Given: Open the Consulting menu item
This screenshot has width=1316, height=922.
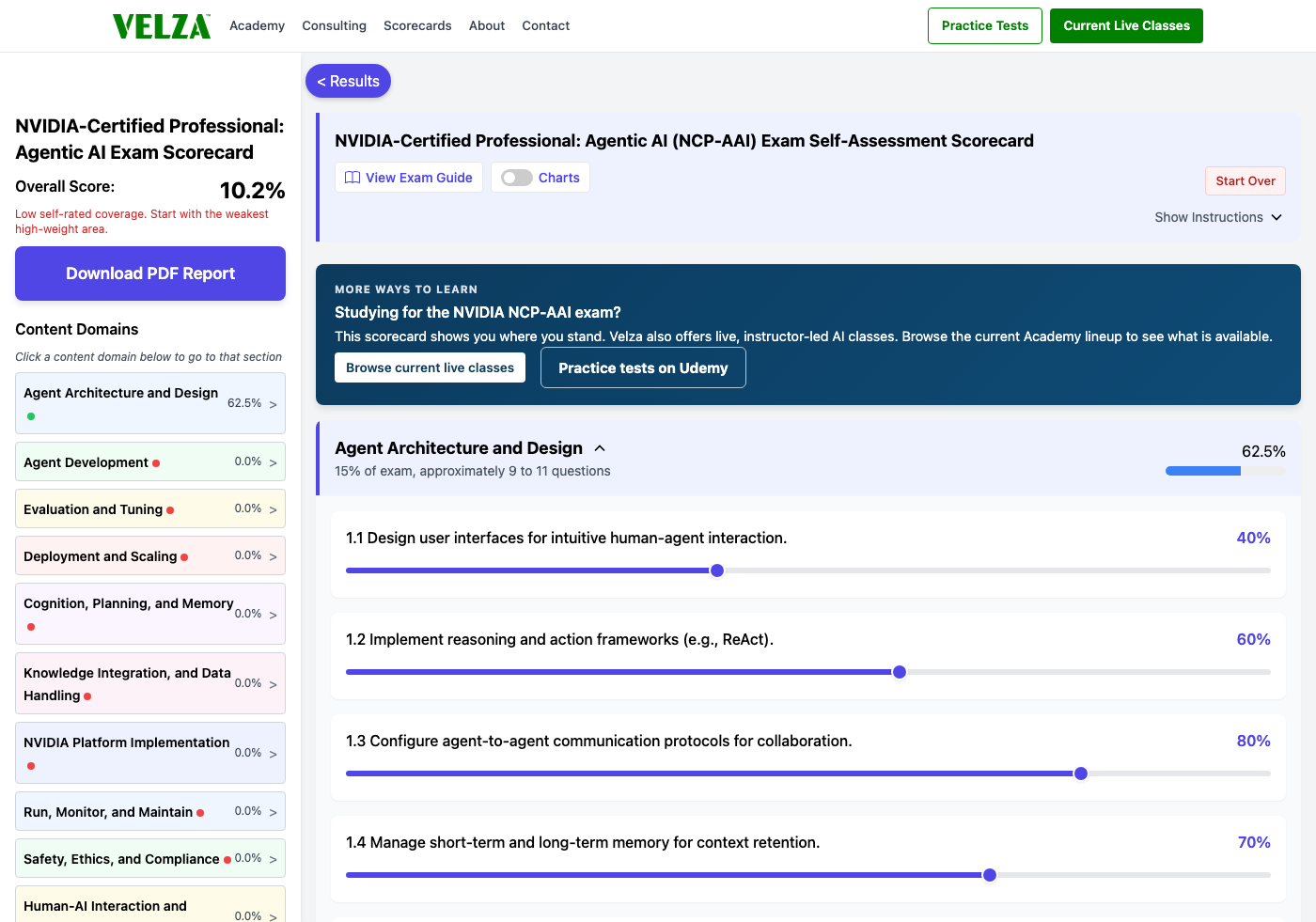Looking at the screenshot, I should click(x=334, y=25).
